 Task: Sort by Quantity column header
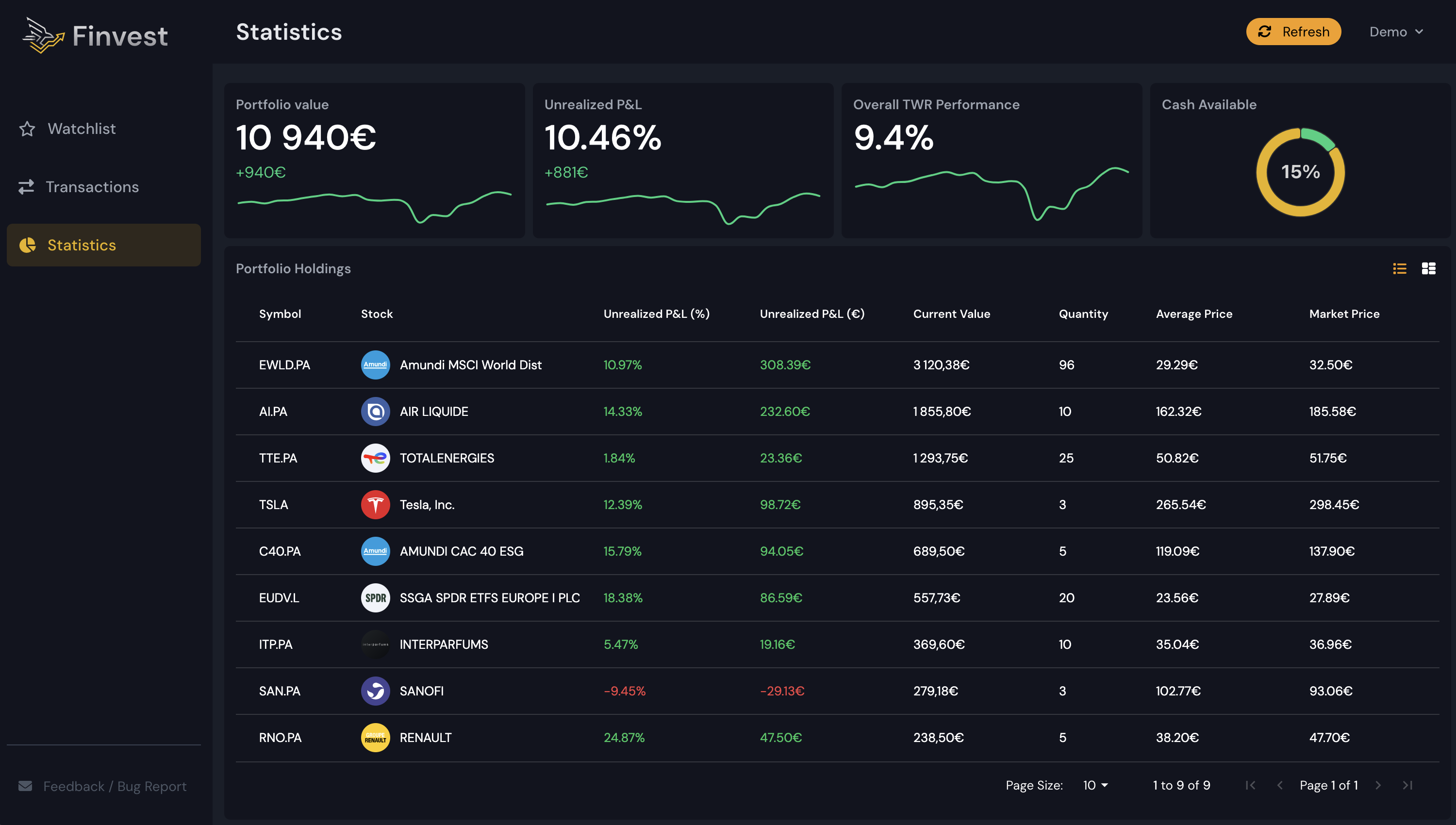1083,314
